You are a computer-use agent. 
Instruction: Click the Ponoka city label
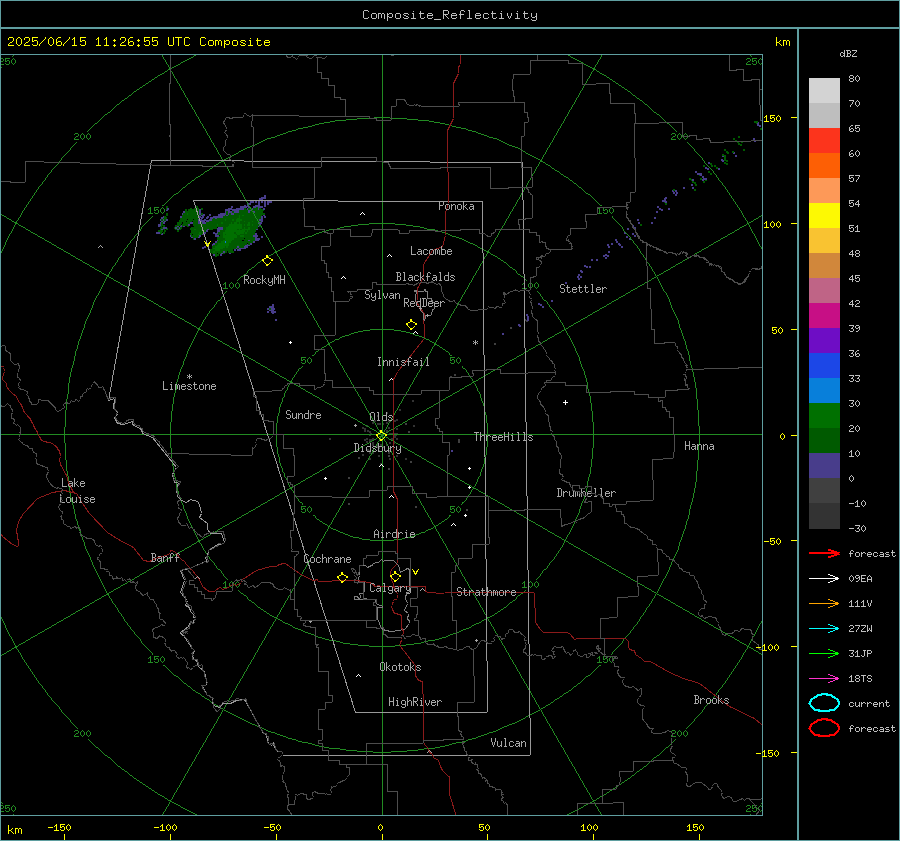tap(456, 206)
